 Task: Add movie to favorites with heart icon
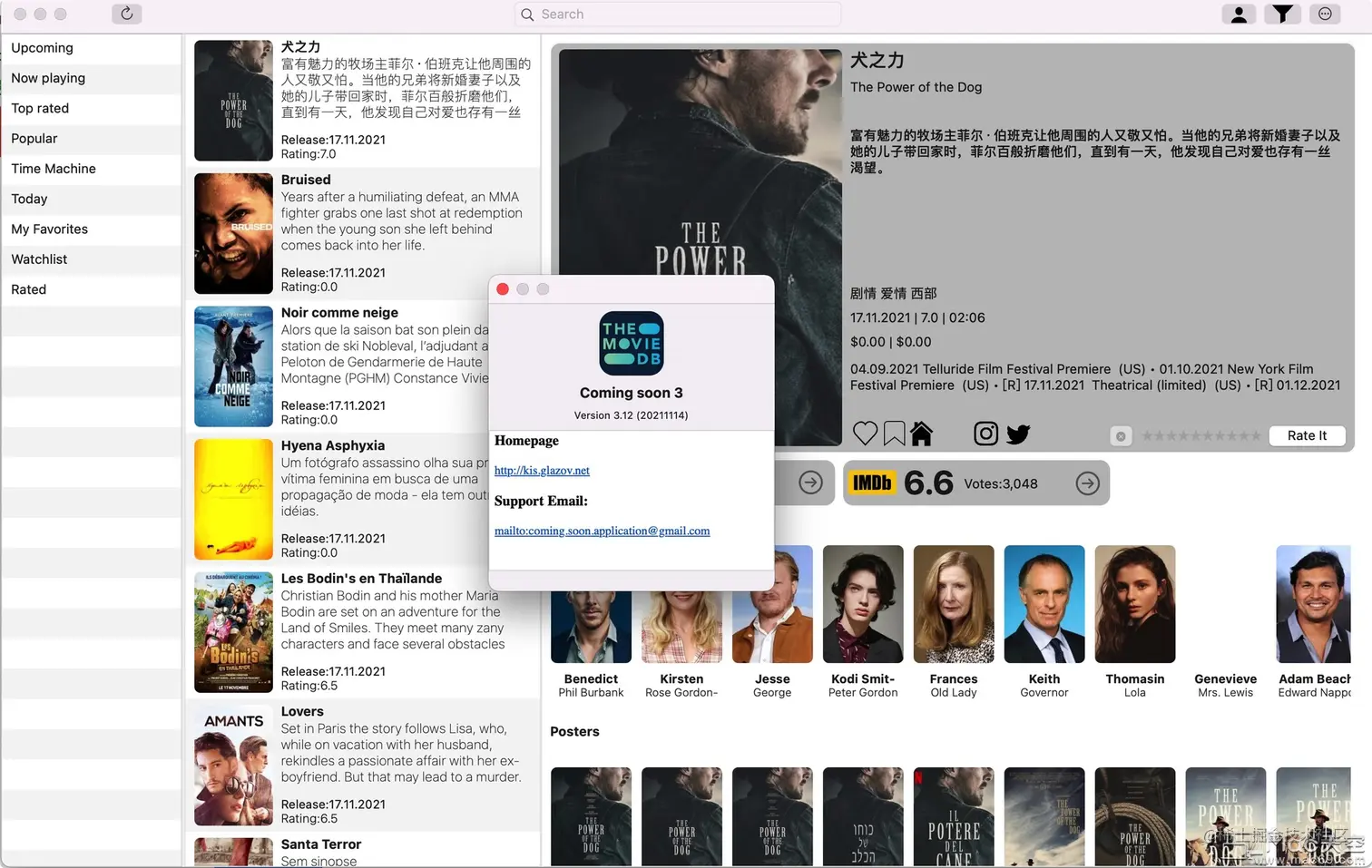coord(866,434)
